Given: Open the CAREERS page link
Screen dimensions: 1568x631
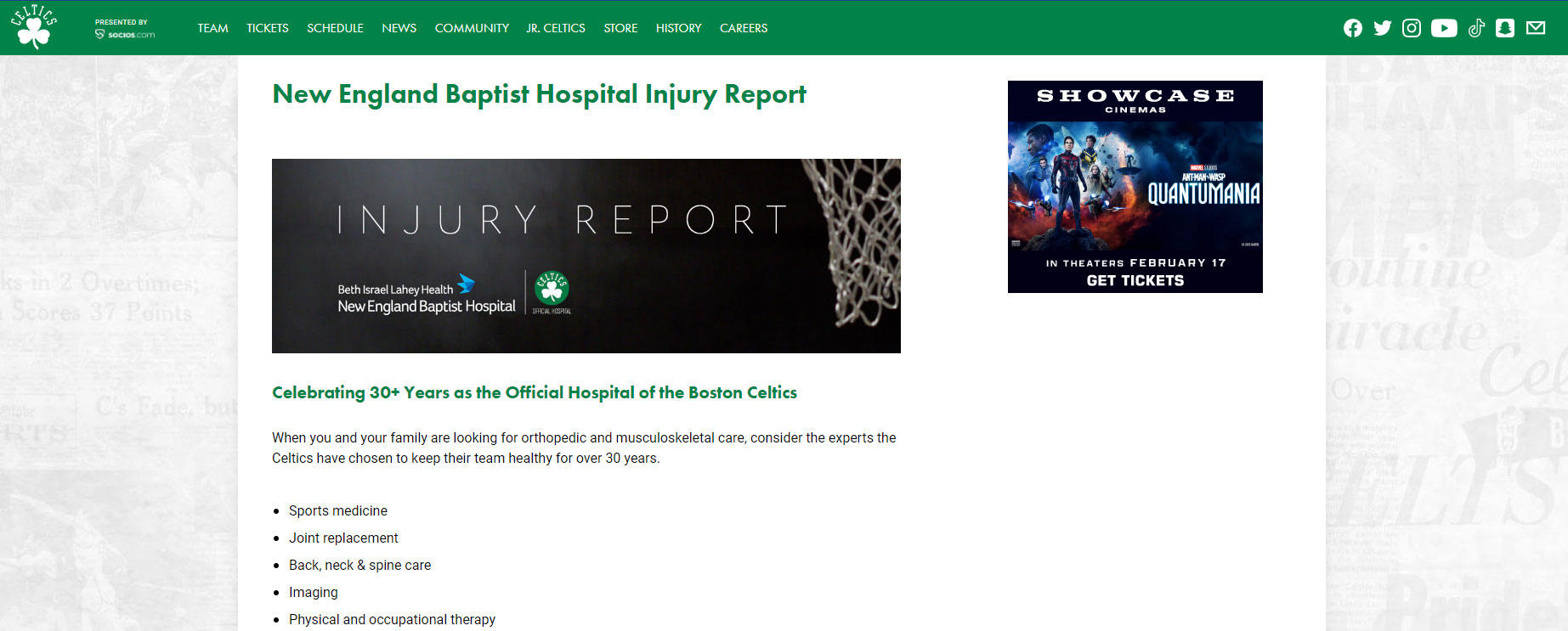Looking at the screenshot, I should pyautogui.click(x=744, y=28).
